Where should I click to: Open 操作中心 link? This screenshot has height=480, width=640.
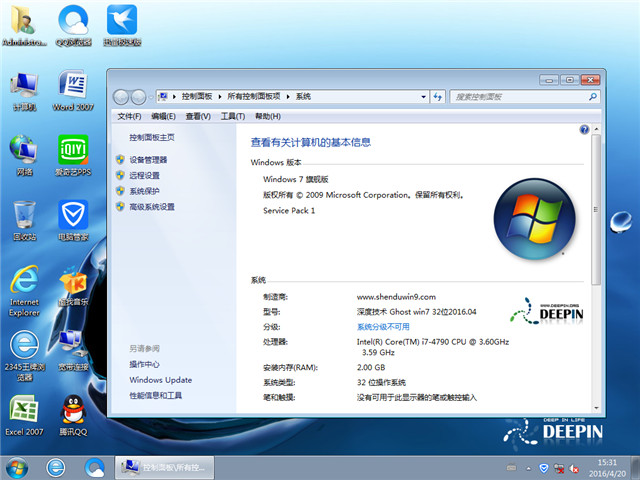(144, 364)
